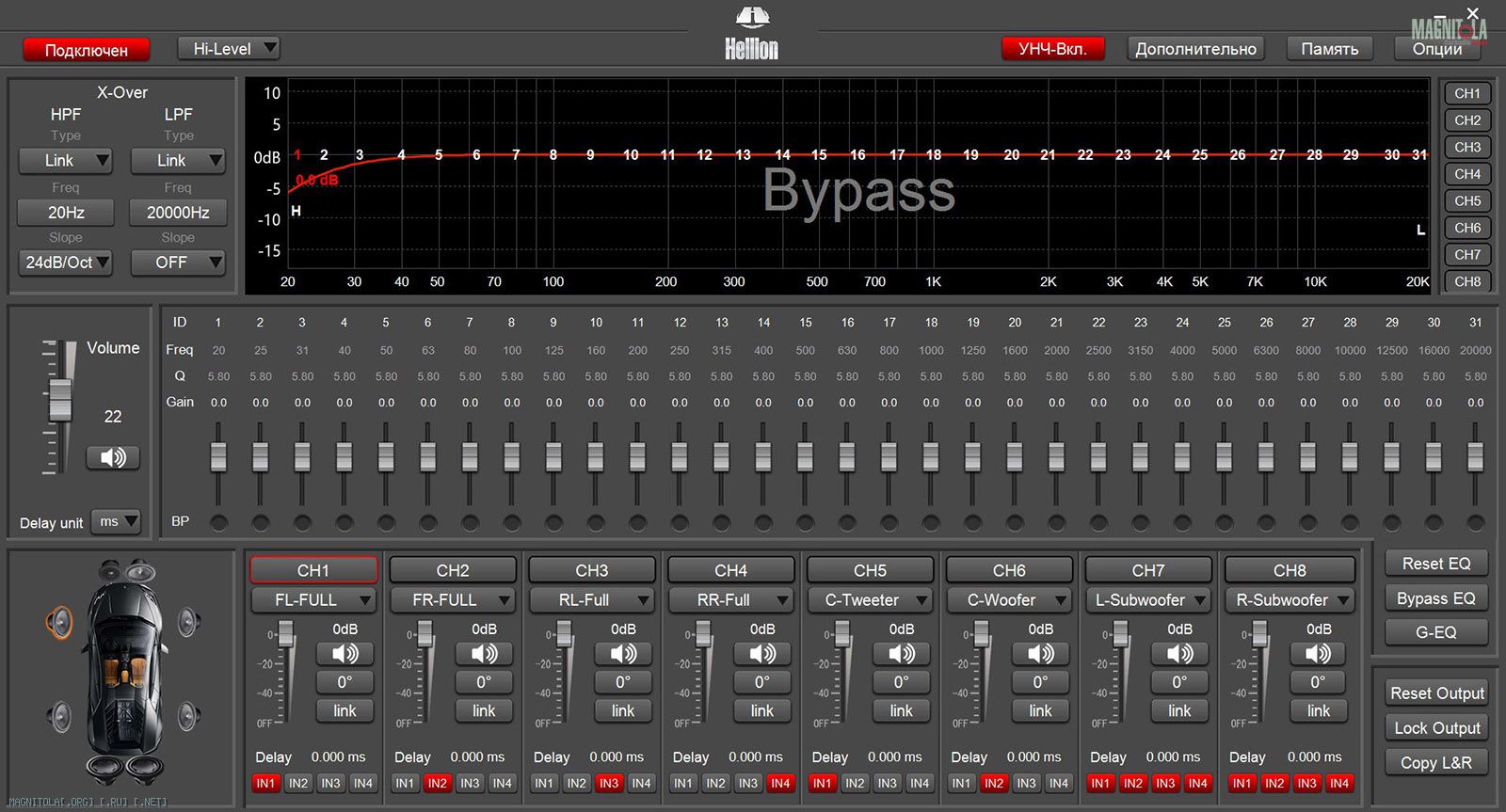This screenshot has width=1506, height=812.
Task: Close the application window
Action: [x=1473, y=13]
